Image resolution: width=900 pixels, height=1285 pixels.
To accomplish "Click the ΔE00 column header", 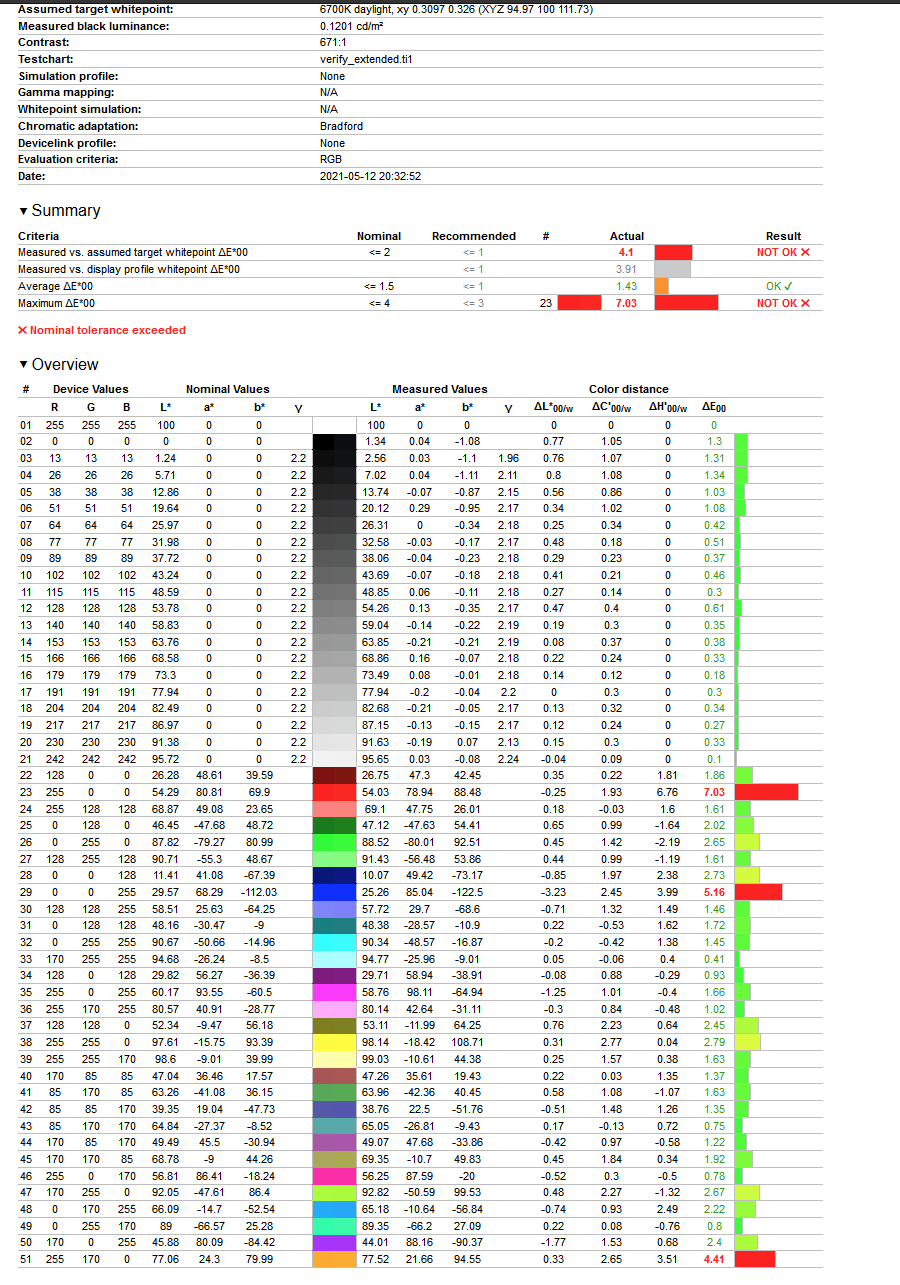I will [714, 407].
